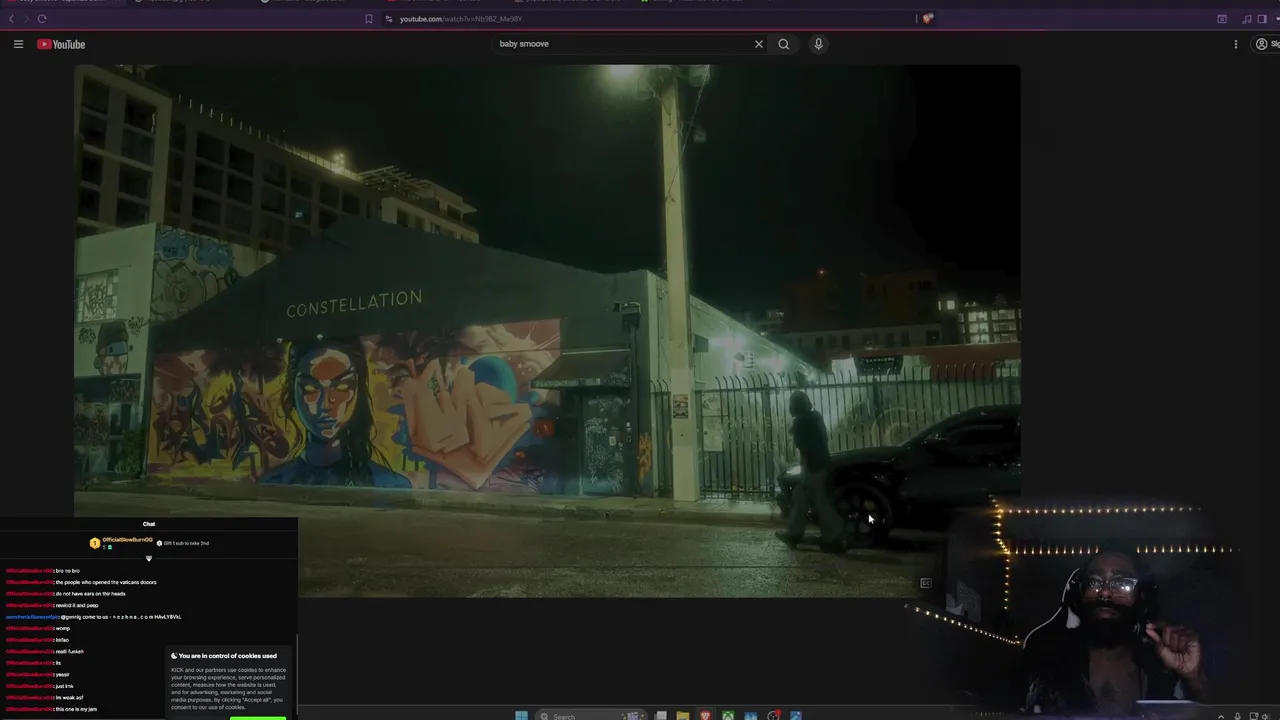Toggle subtitles with the CC icon

point(926,583)
